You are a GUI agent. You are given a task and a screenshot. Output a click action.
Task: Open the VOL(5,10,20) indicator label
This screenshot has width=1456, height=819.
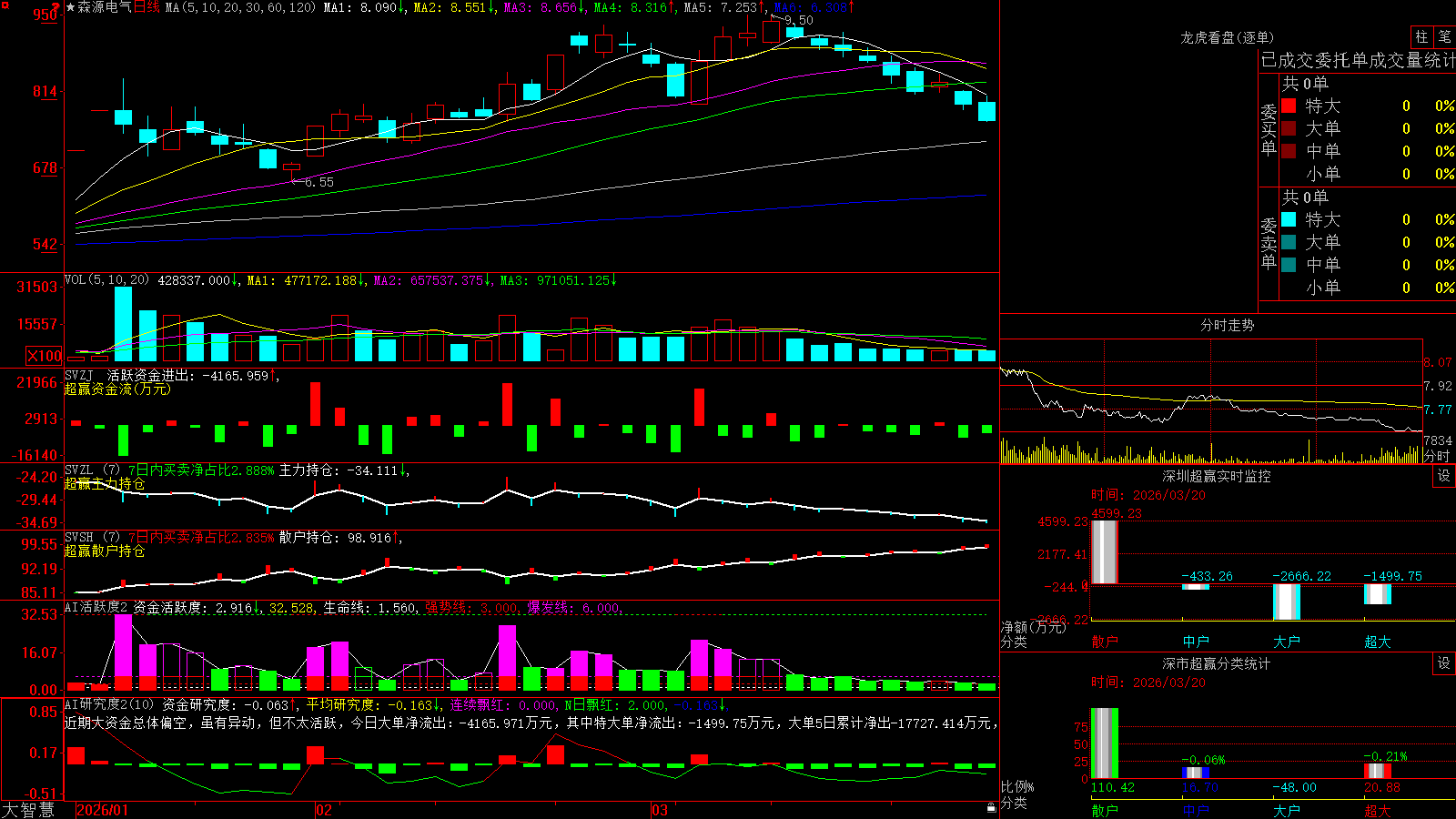[x=106, y=280]
